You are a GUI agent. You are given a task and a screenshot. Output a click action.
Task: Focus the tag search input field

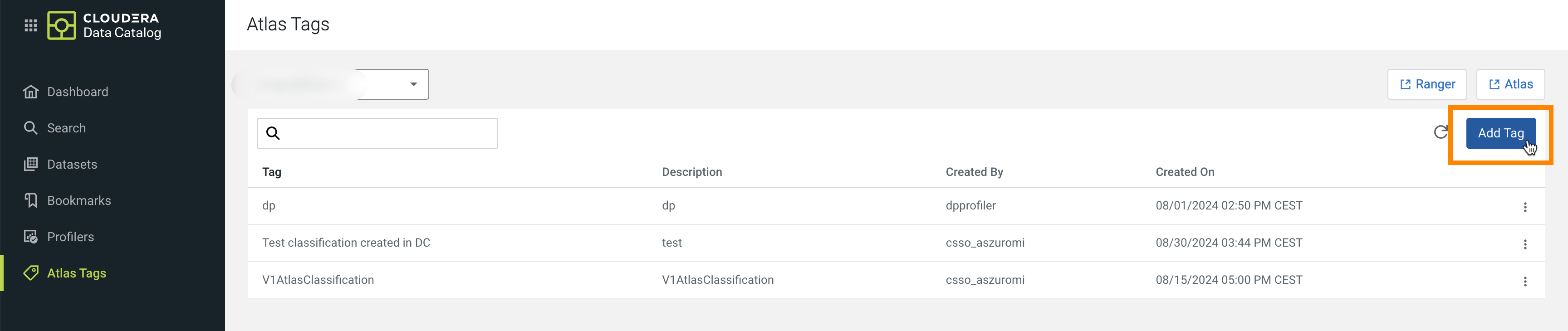377,133
